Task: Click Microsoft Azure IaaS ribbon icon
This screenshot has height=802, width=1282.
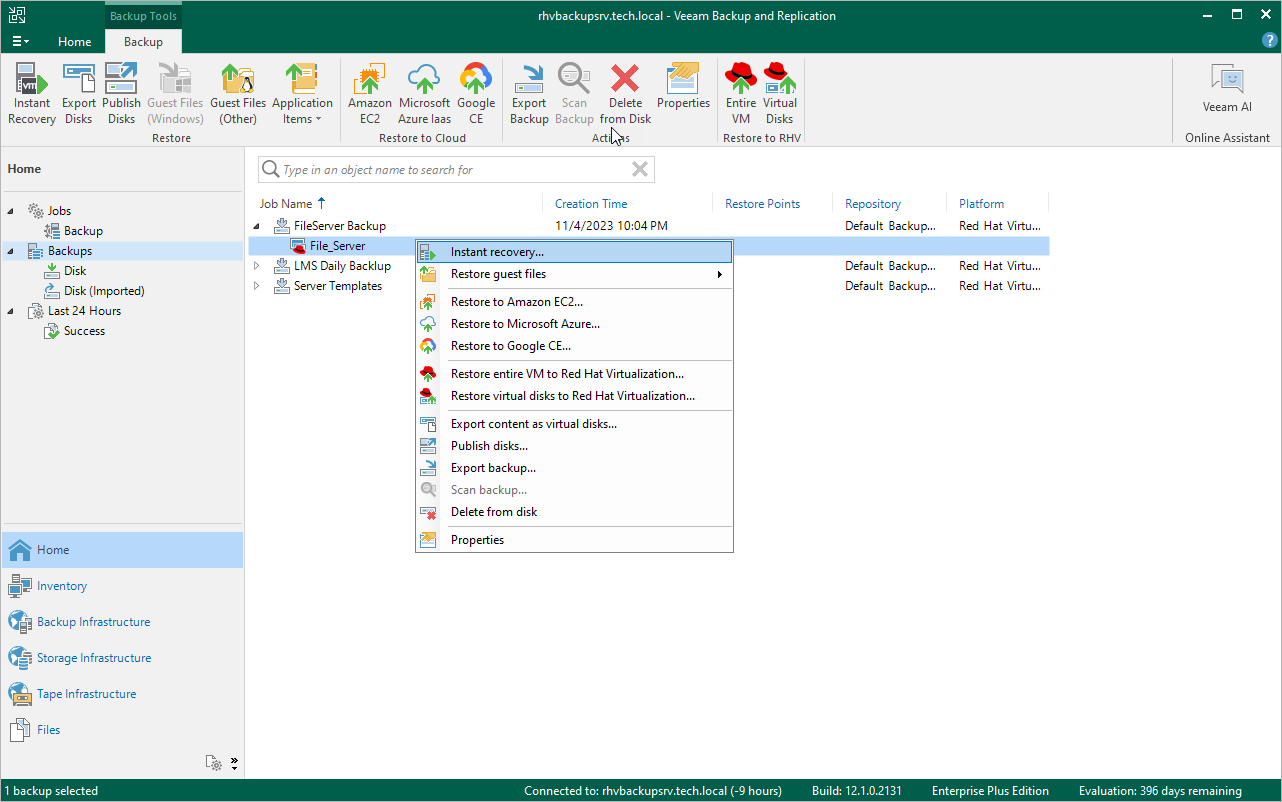Action: [x=424, y=94]
